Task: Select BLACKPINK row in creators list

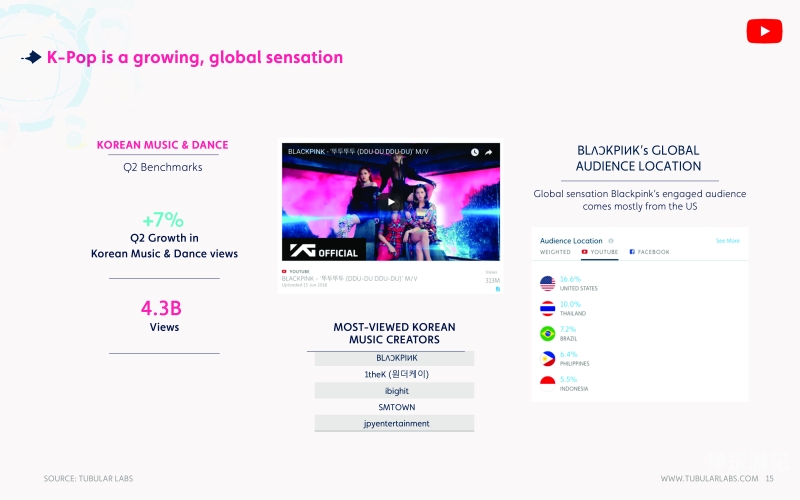Action: 394,358
